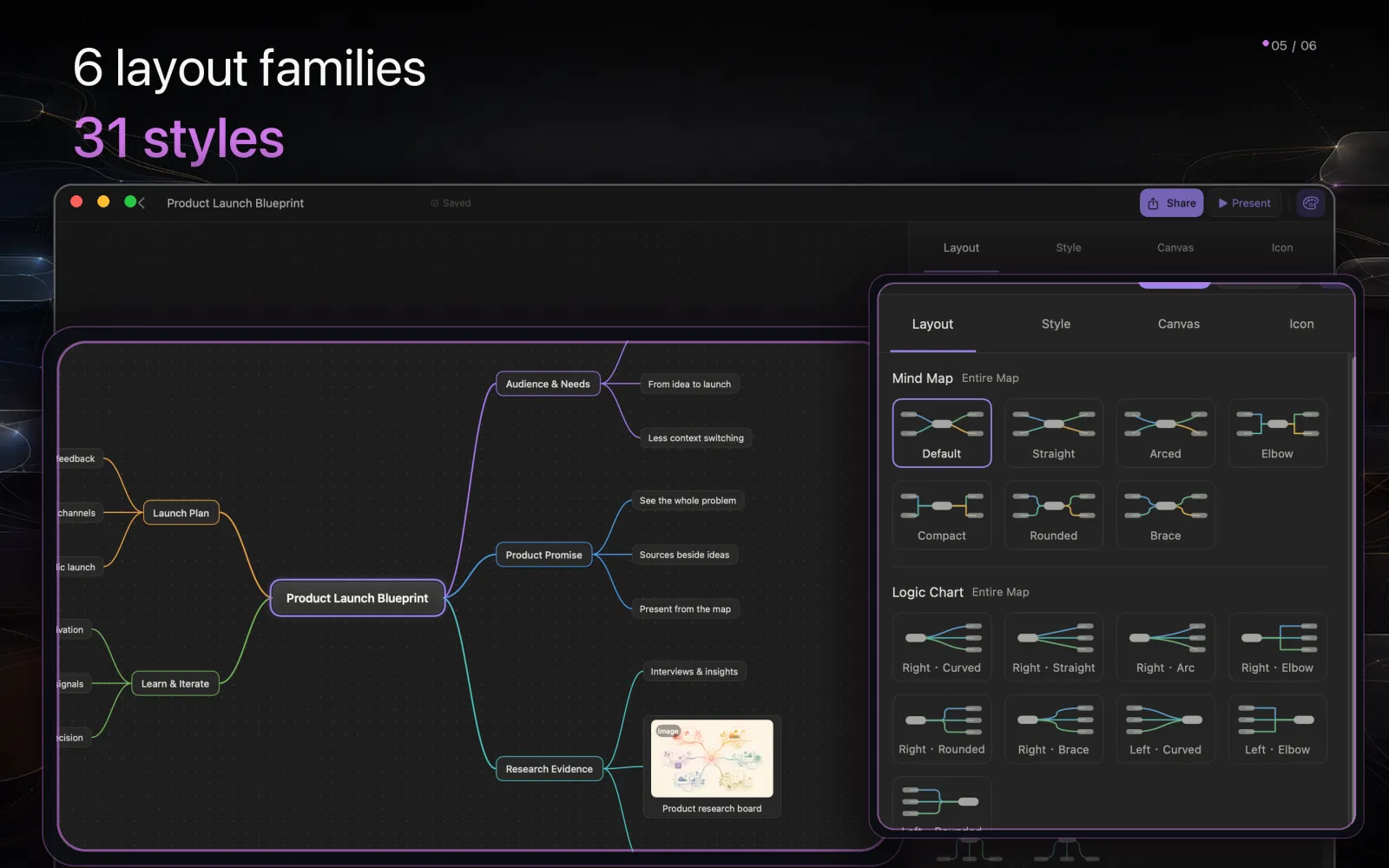The image size is (1389, 868).
Task: Pick the Compact mind map layout
Action: [942, 516]
